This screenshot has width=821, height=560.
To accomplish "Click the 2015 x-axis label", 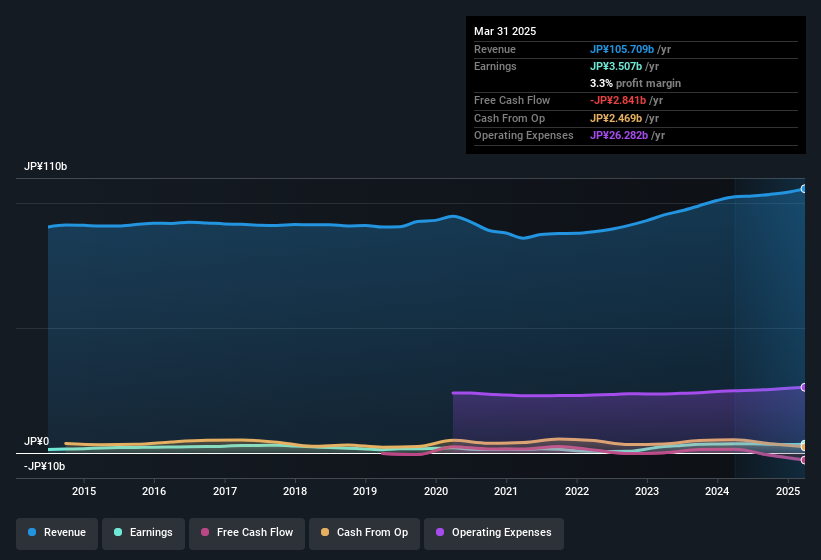I will [84, 491].
